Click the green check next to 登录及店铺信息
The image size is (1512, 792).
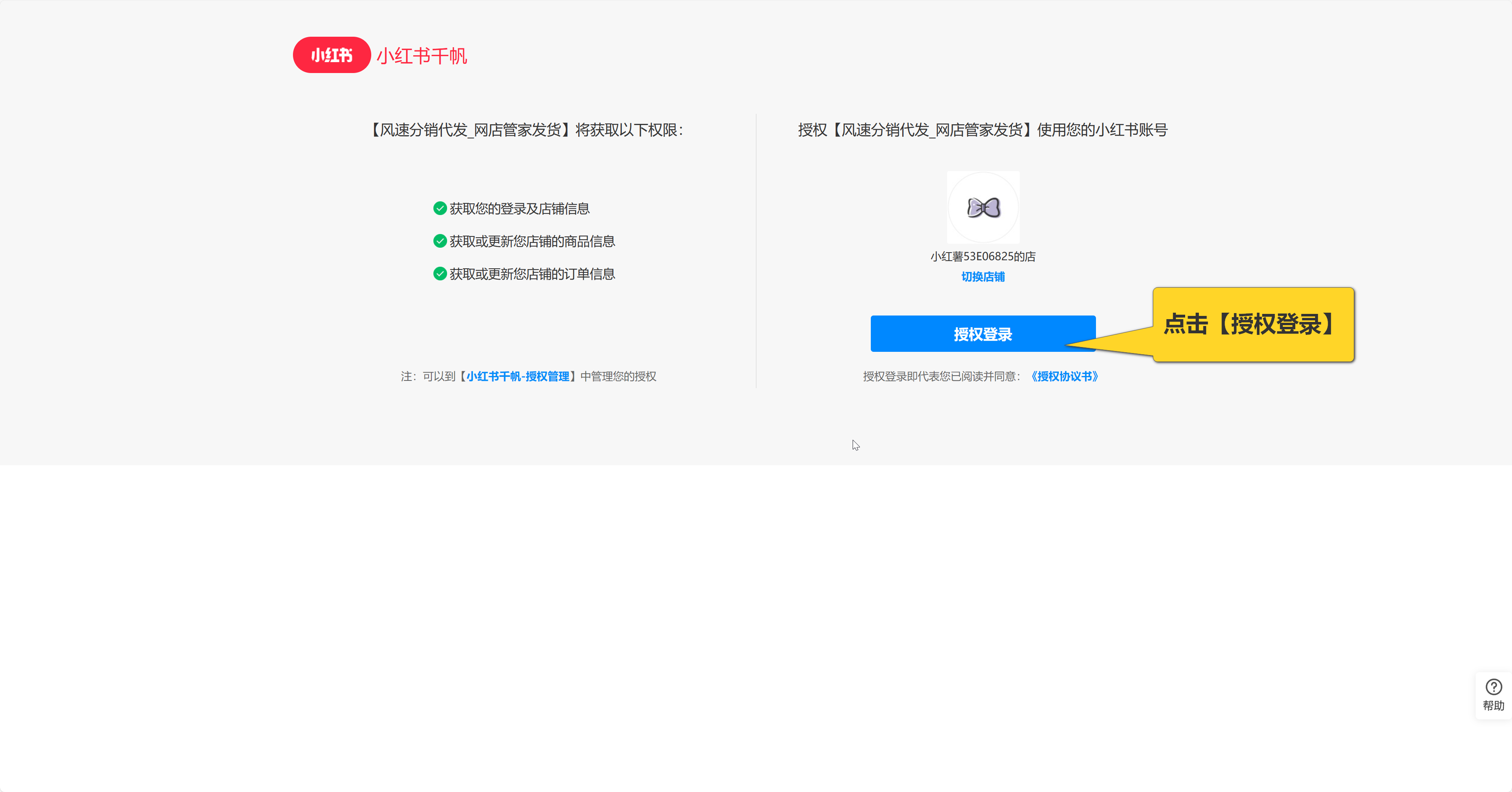coord(439,208)
